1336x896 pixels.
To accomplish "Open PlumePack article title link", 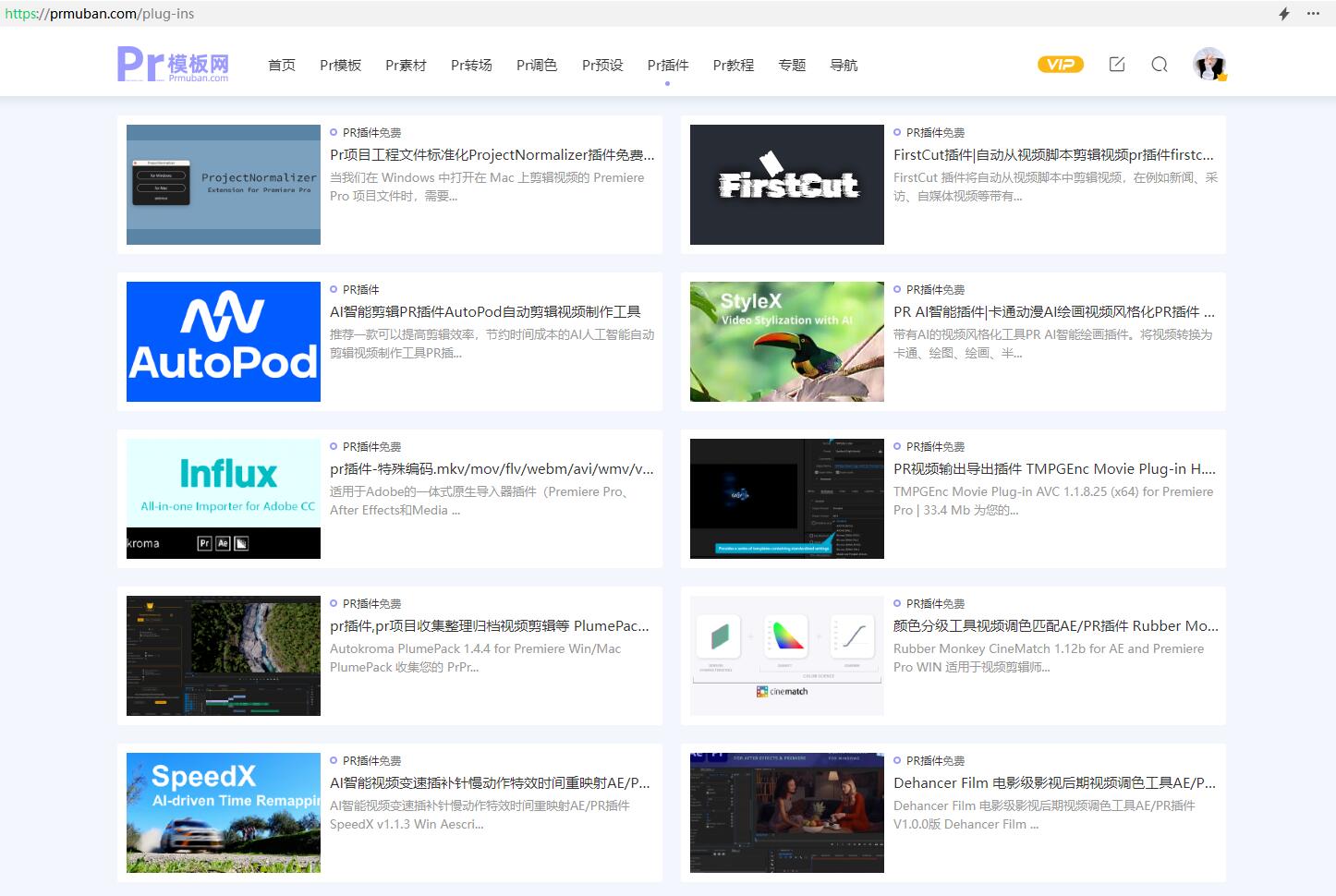I will click(490, 626).
